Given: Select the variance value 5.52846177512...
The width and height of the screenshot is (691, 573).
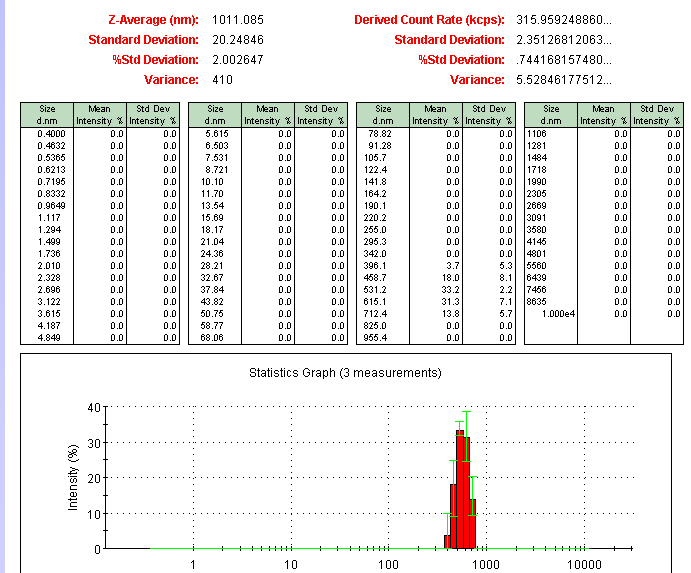Looking at the screenshot, I should (564, 80).
